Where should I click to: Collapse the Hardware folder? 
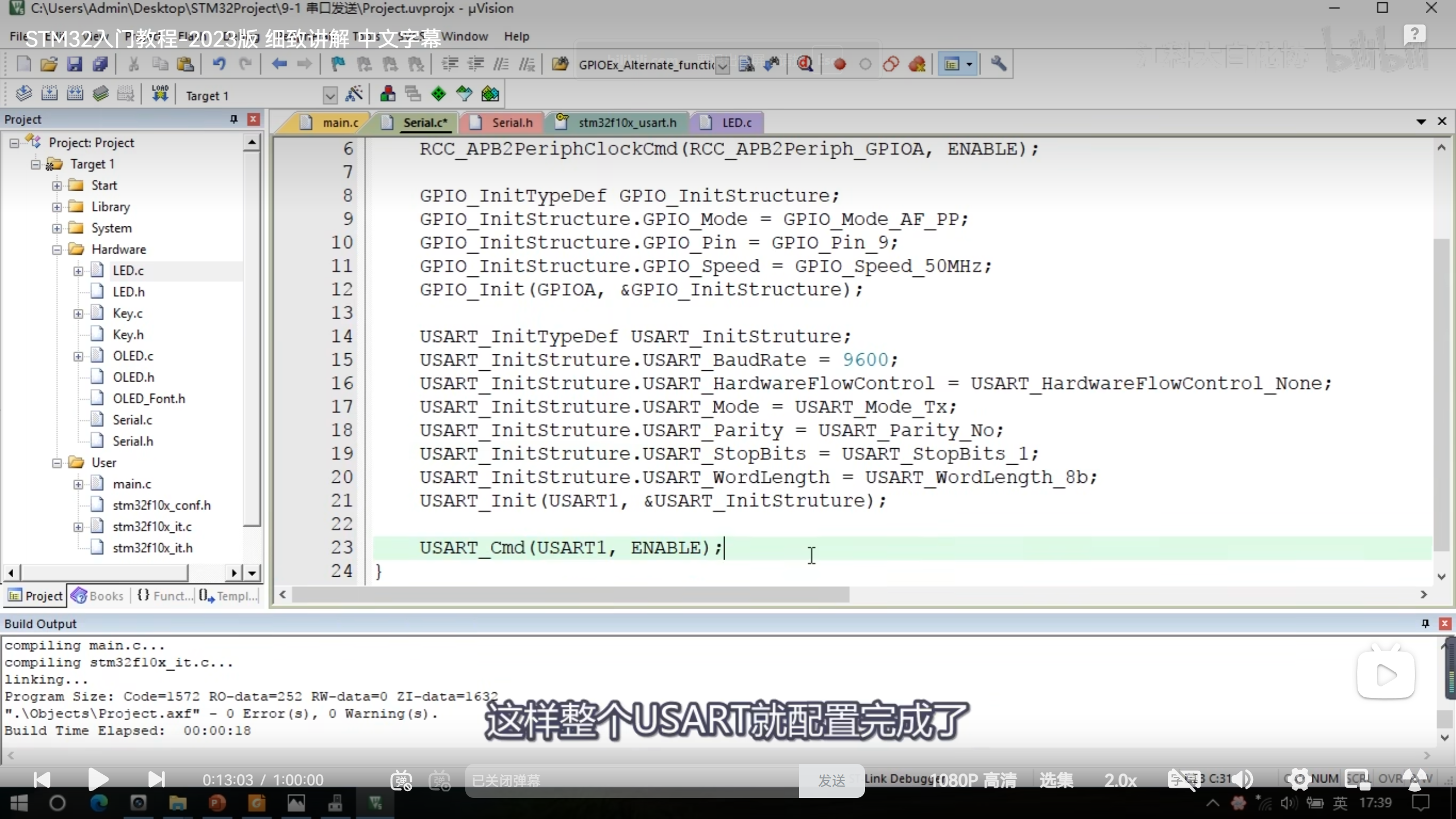click(57, 250)
